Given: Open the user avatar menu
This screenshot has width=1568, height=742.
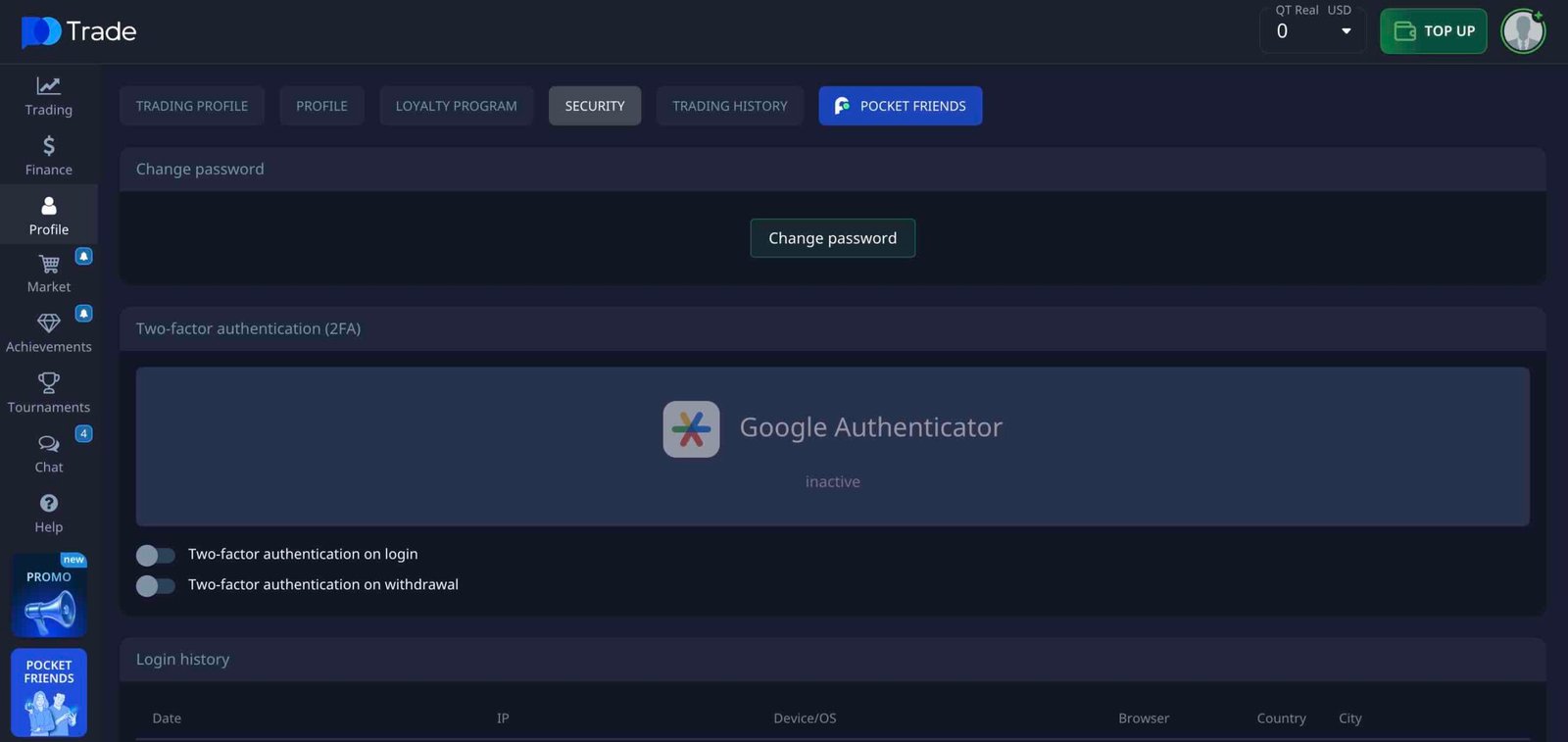Looking at the screenshot, I should tap(1523, 31).
